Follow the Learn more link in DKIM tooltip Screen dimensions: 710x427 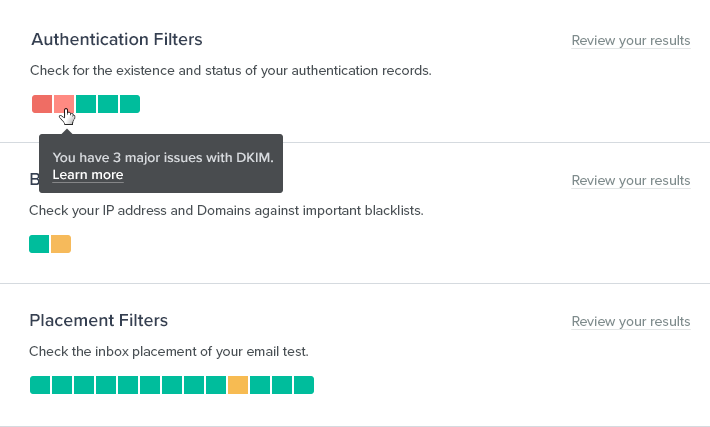pyautogui.click(x=88, y=175)
